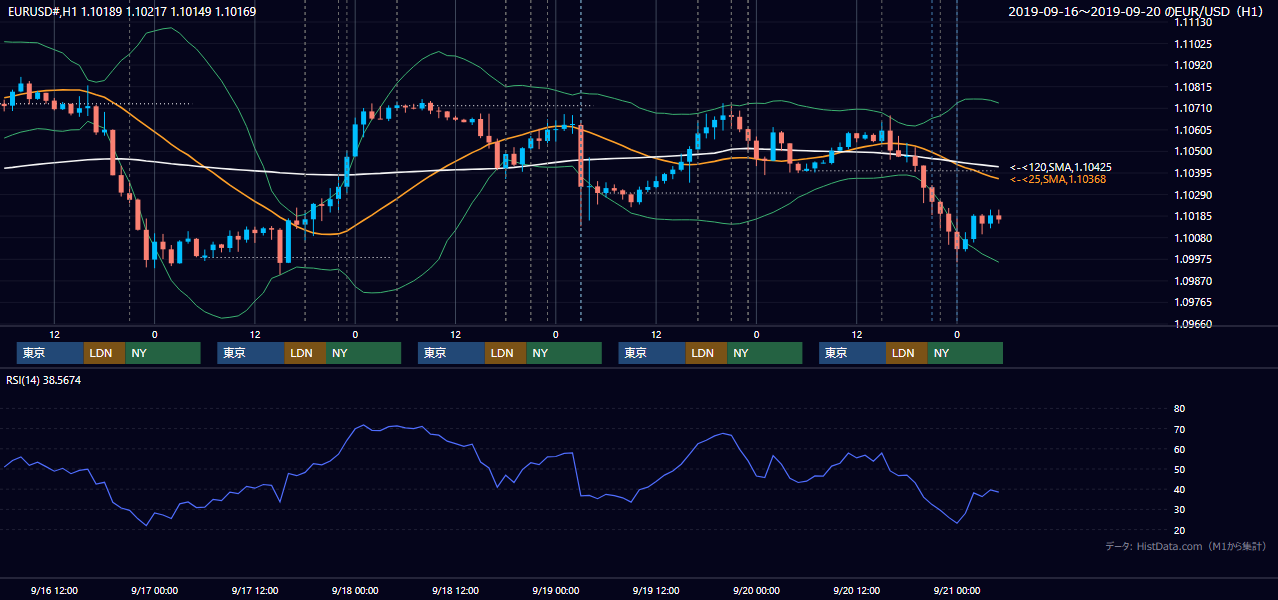Click price axis label 1.10920
The height and width of the screenshot is (600, 1278).
pos(1194,65)
